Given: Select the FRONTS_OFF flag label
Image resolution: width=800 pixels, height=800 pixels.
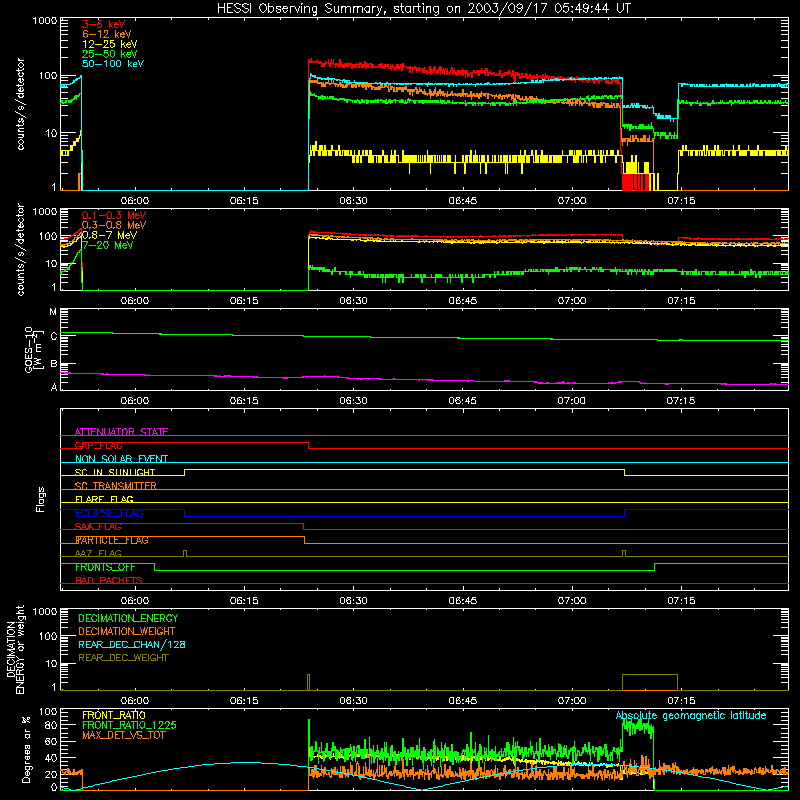Looking at the screenshot, I should click(x=105, y=567).
